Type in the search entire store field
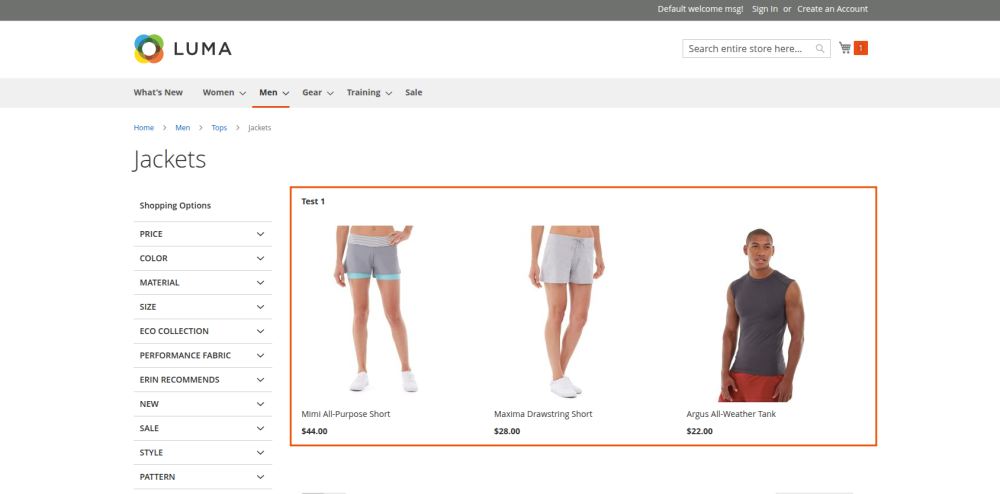 pos(748,49)
